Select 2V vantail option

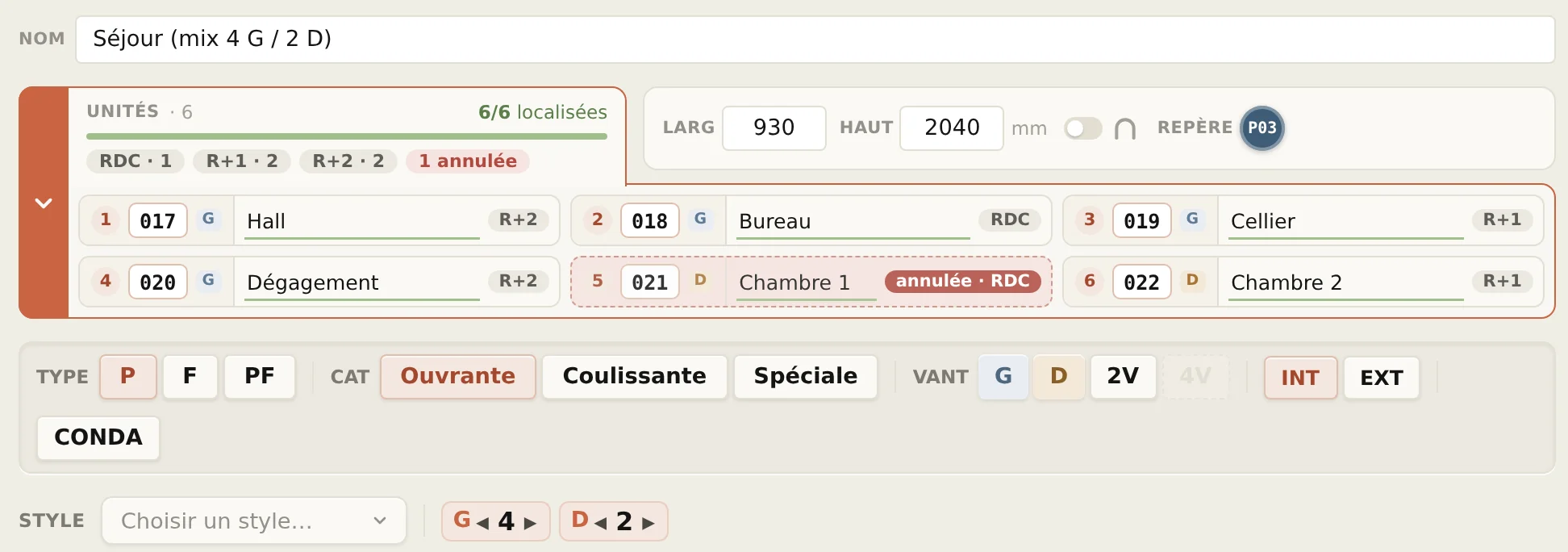pos(1123,377)
